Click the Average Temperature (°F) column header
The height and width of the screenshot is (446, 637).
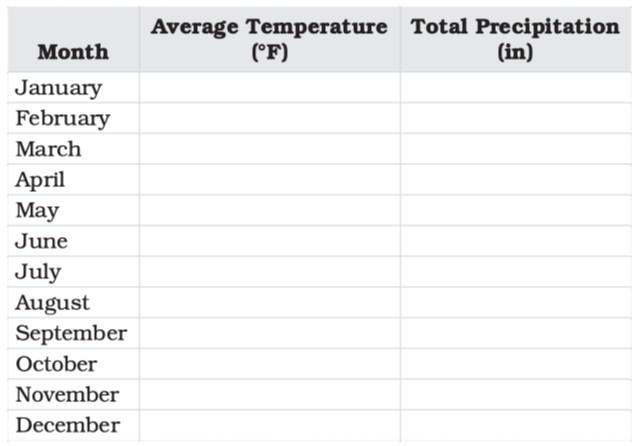[x=269, y=39]
